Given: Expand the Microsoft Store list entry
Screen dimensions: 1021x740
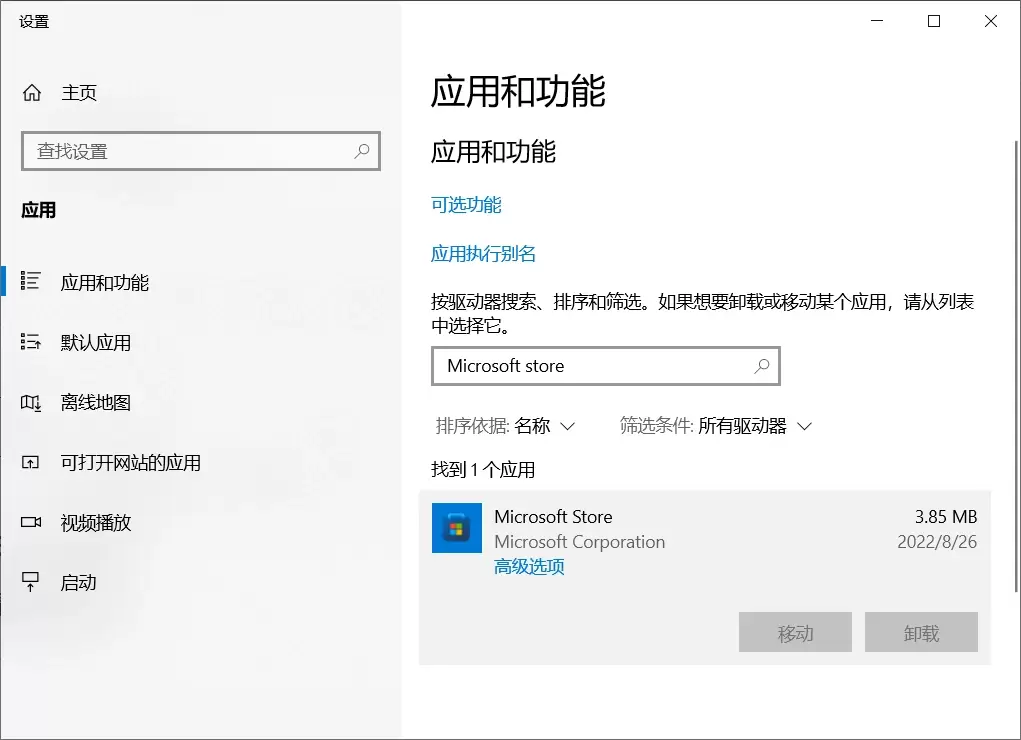Looking at the screenshot, I should click(x=700, y=528).
